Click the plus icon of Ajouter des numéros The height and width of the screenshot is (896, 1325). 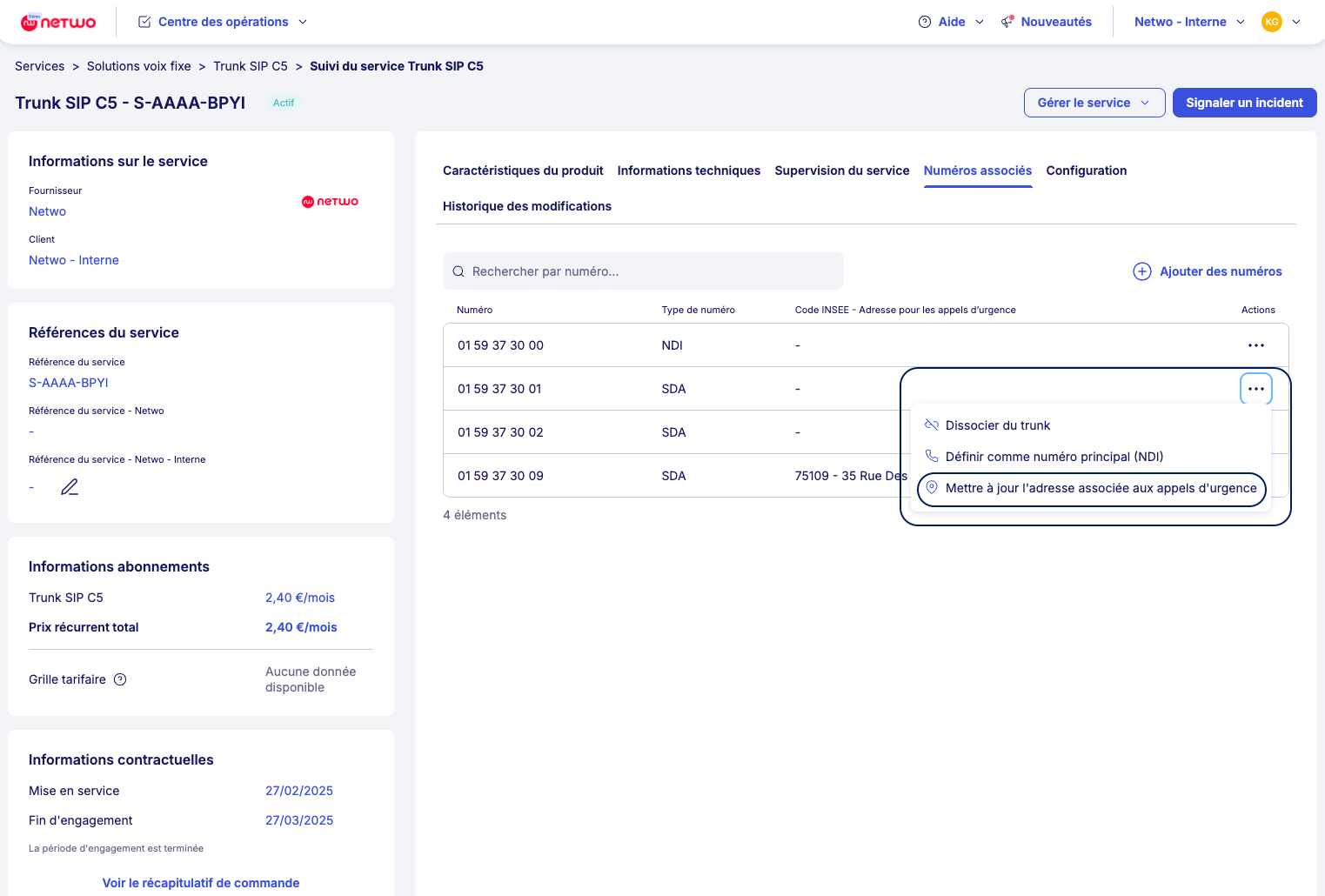pos(1142,271)
